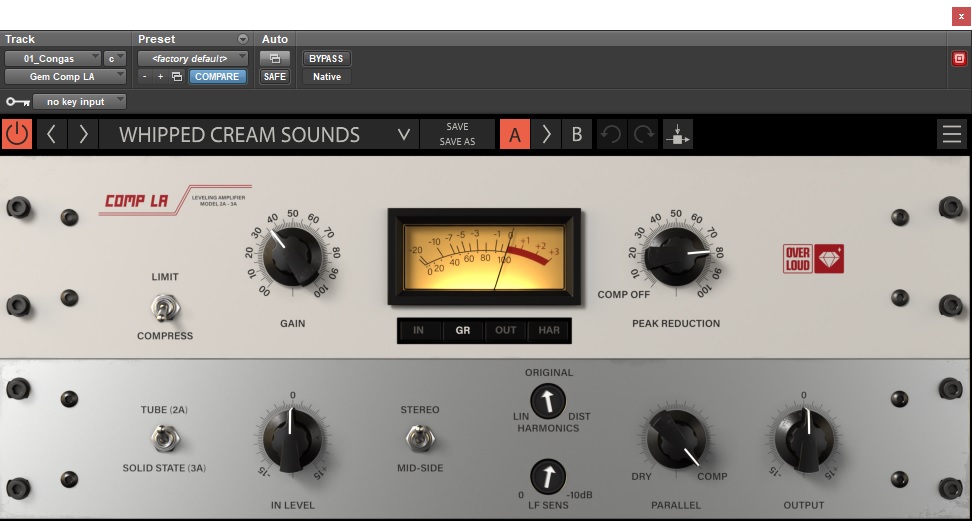This screenshot has height=521, width=972.
Task: Open the Gem Comp LA plugin selector
Action: 66,77
